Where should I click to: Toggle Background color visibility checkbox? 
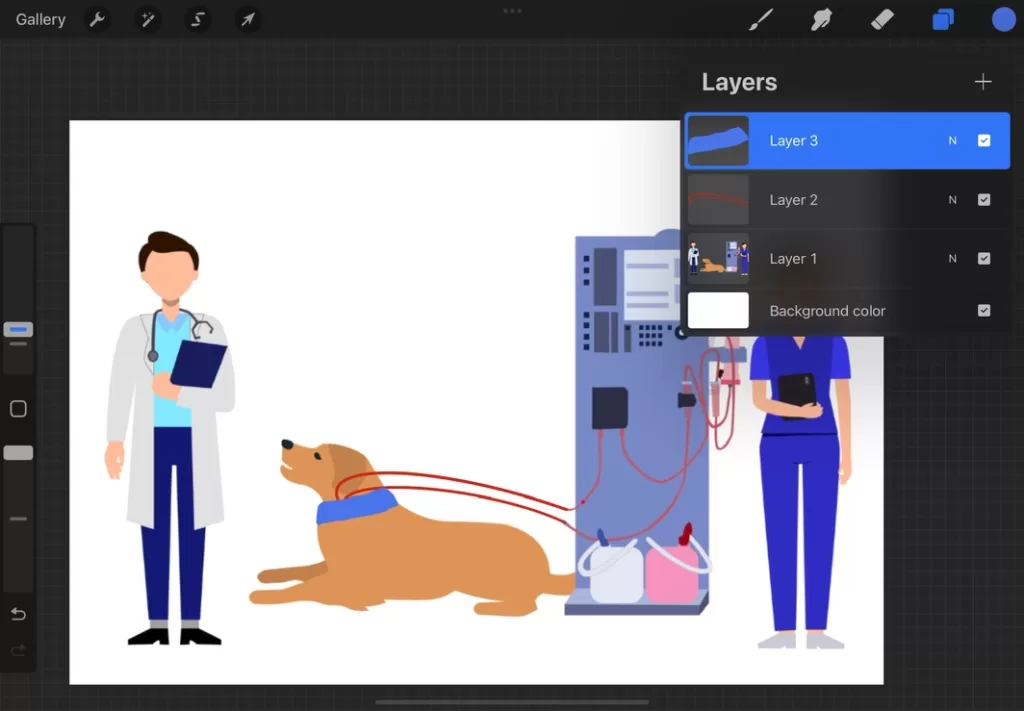tap(984, 311)
